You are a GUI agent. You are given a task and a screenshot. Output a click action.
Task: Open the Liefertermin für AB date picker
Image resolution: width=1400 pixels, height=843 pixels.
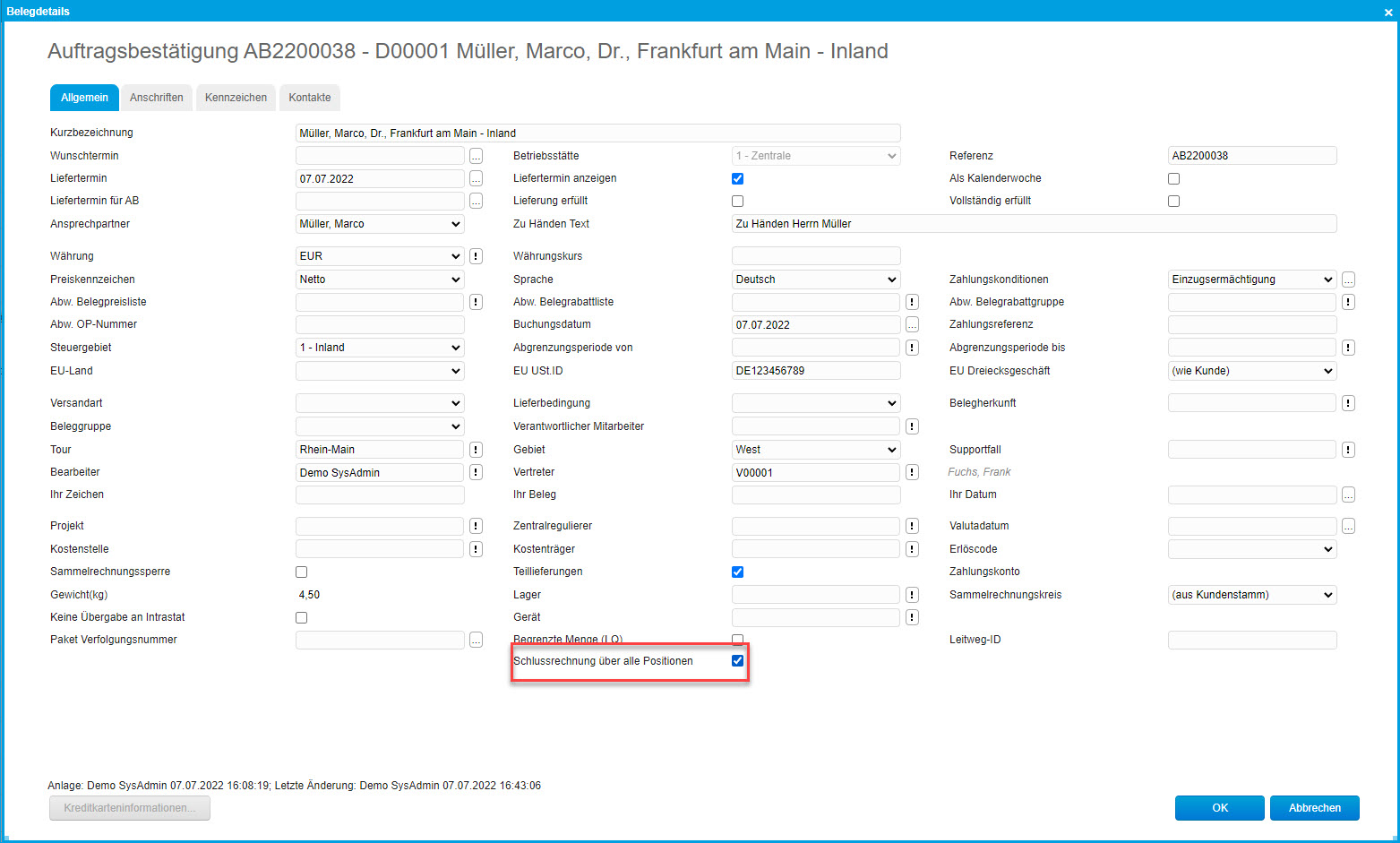click(476, 201)
